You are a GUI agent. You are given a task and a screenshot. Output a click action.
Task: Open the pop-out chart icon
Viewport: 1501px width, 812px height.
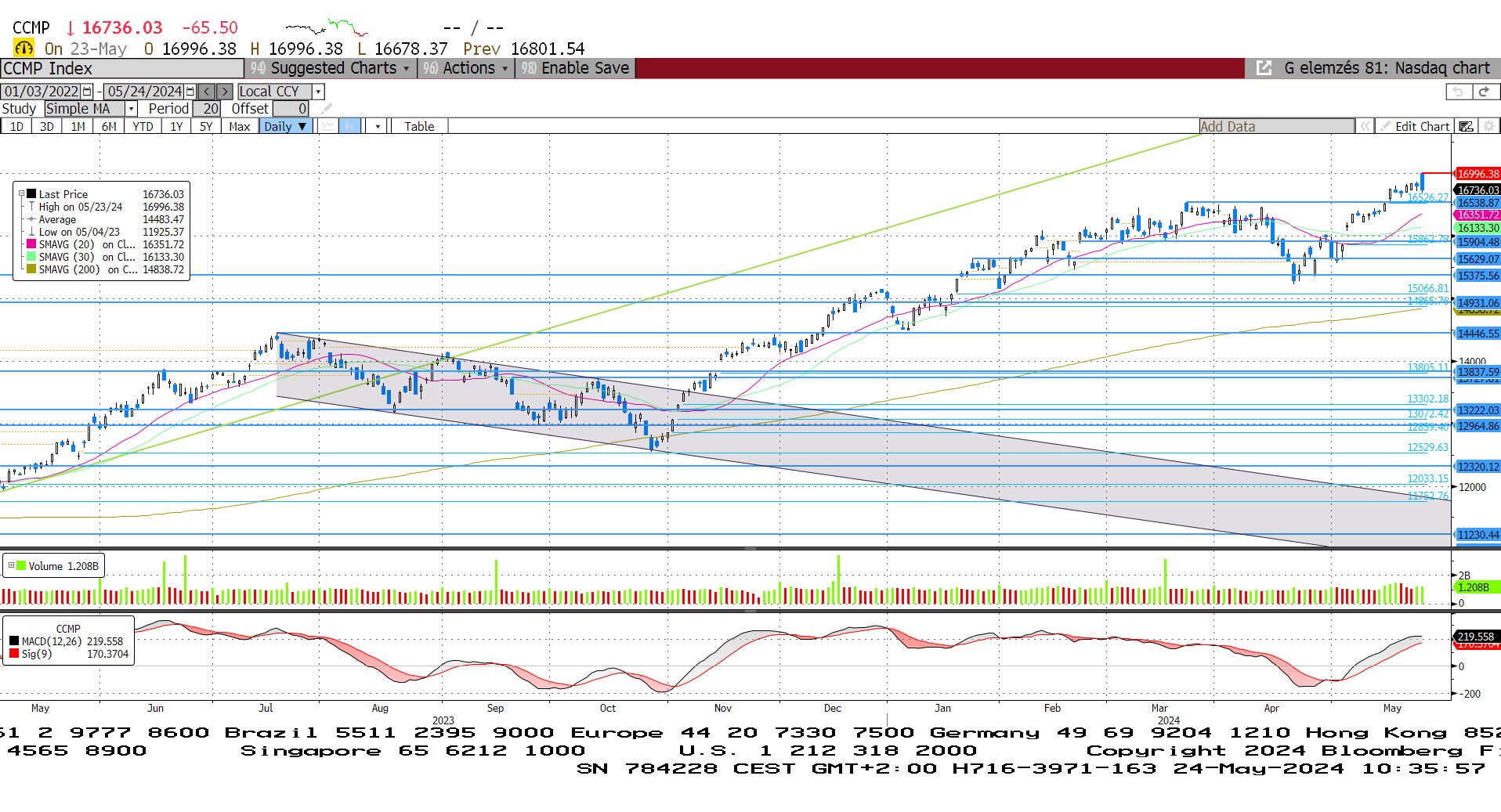click(x=1264, y=68)
